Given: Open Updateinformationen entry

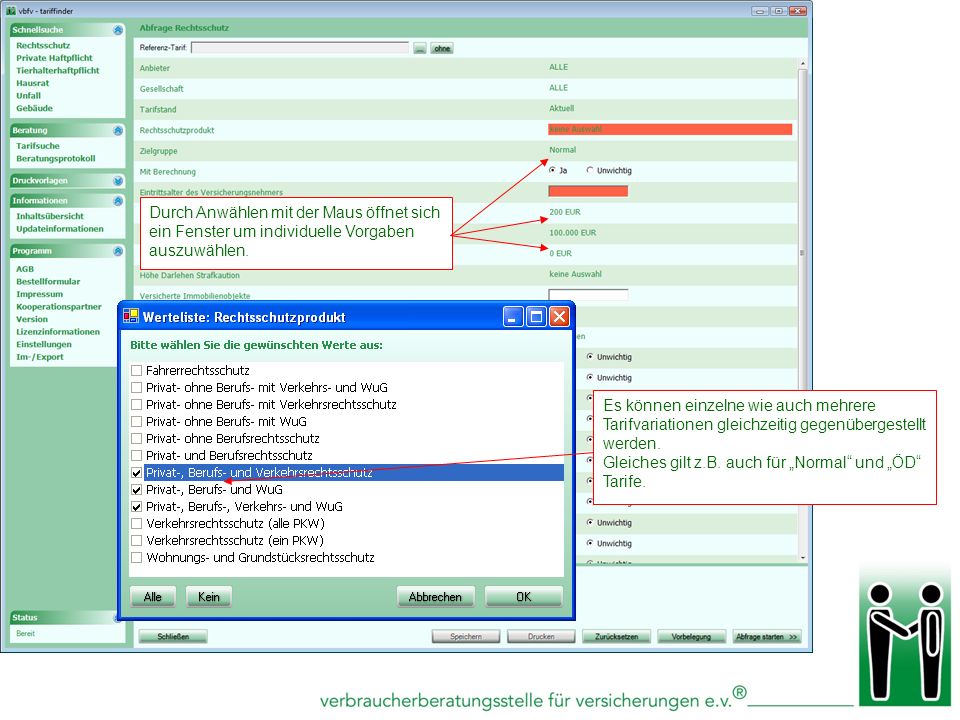Looking at the screenshot, I should point(59,229).
